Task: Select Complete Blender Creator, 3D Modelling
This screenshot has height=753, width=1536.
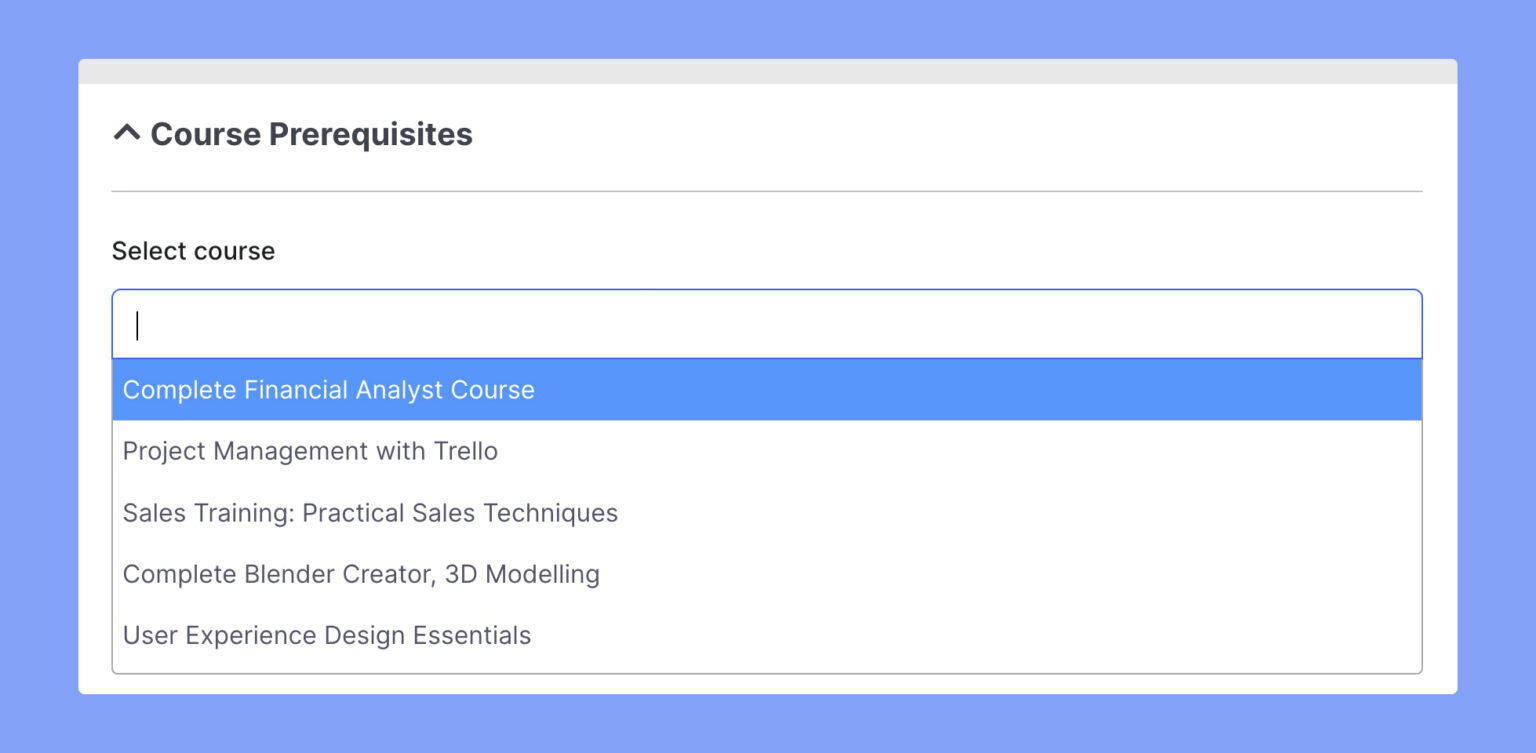Action: pyautogui.click(x=361, y=574)
